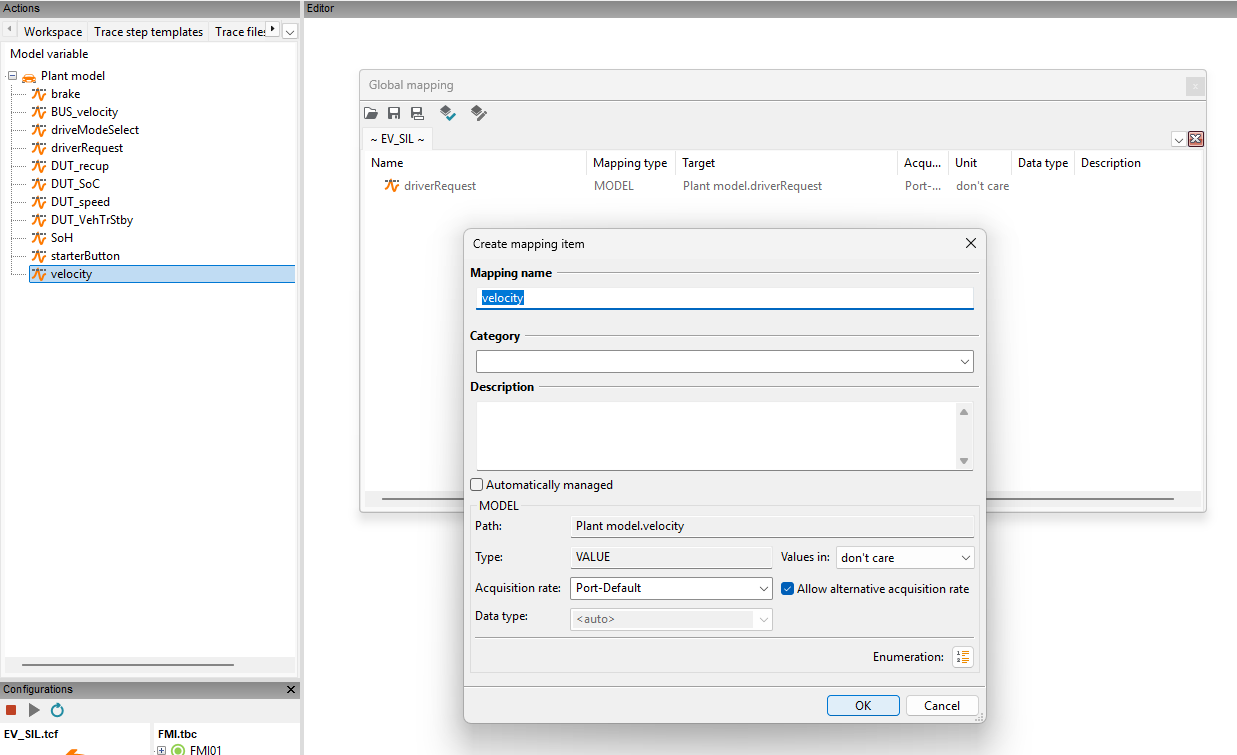The width and height of the screenshot is (1237, 755).
Task: Select the ~ EV_SIL ~ mapping tab
Action: click(397, 139)
